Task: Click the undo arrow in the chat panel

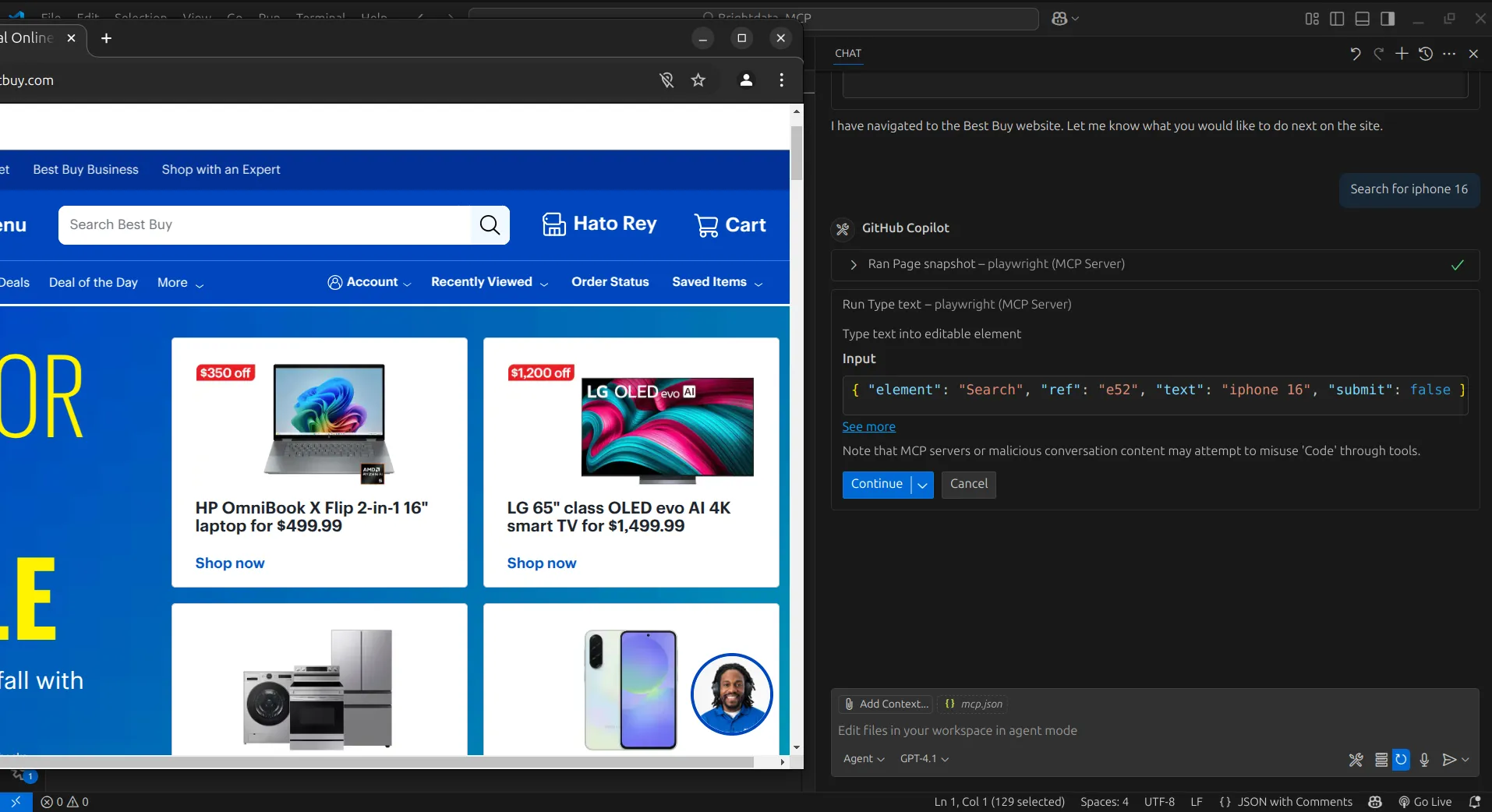Action: (1356, 54)
